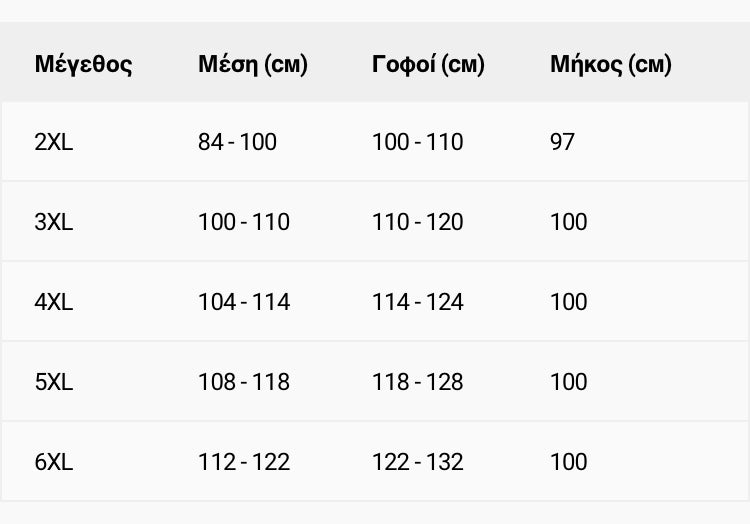The image size is (750, 524).
Task: Click the 84 - 100 waist value
Action: [x=237, y=142]
